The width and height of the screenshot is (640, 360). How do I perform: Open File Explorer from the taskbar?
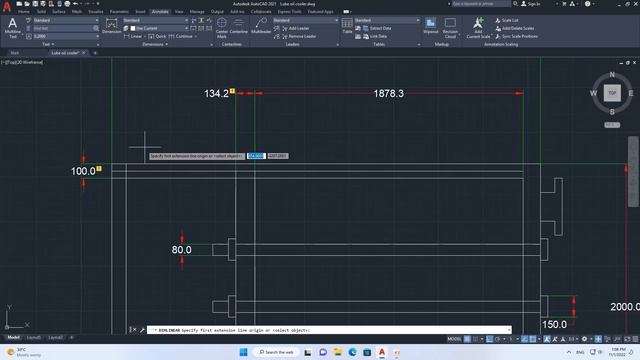pos(338,352)
